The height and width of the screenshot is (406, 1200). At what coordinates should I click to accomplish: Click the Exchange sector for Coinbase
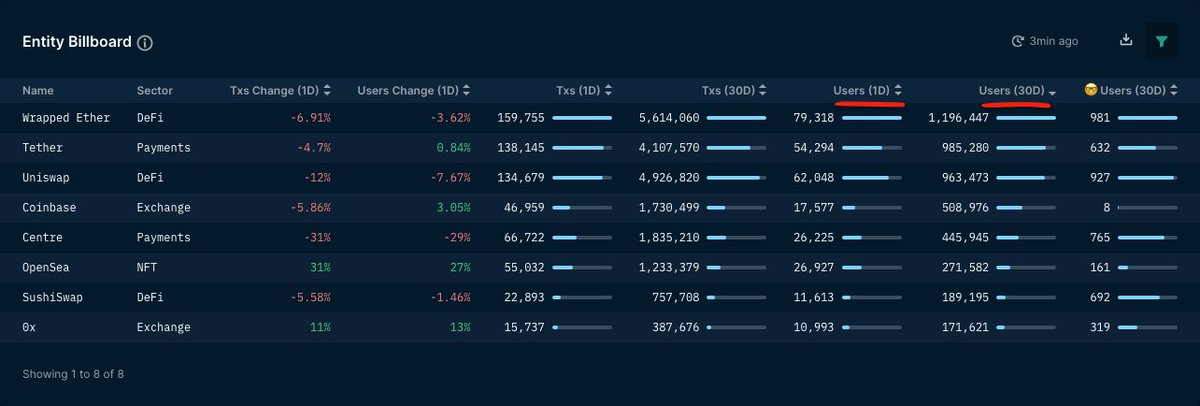coord(161,208)
